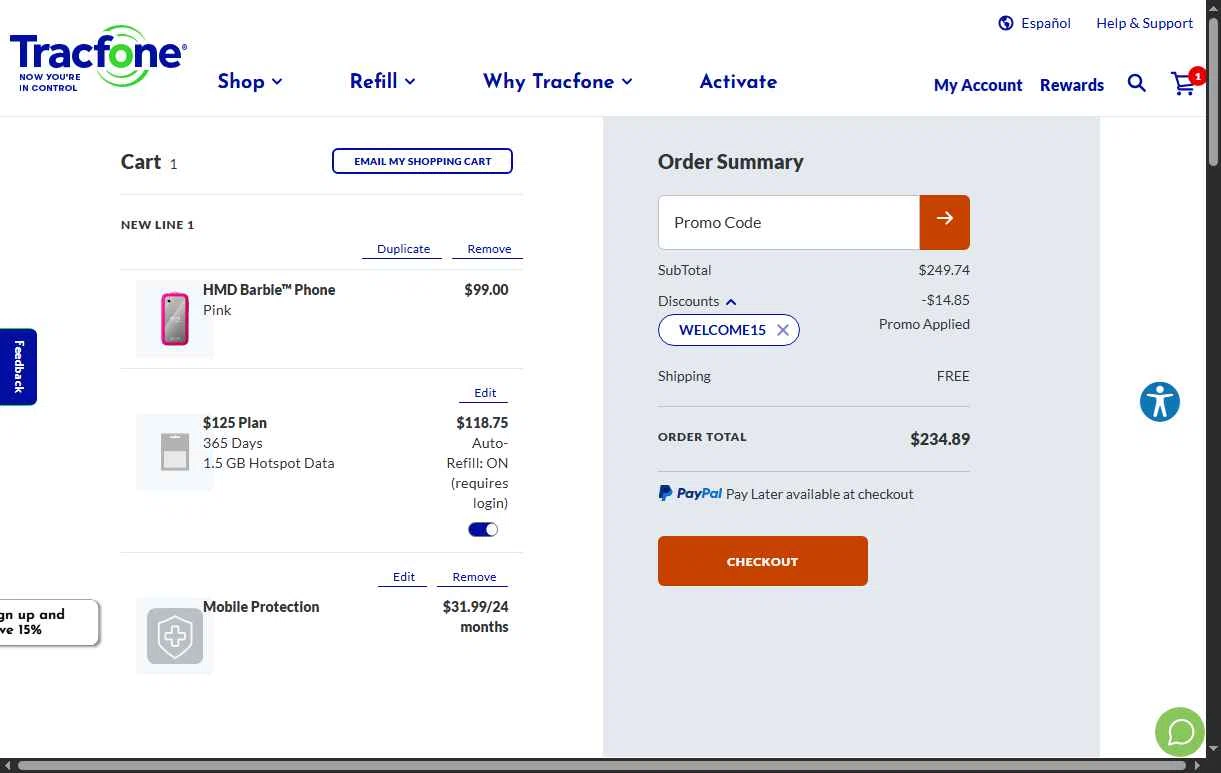Remove the WELCOME15 promo code
The image size is (1221, 773).
click(x=783, y=330)
